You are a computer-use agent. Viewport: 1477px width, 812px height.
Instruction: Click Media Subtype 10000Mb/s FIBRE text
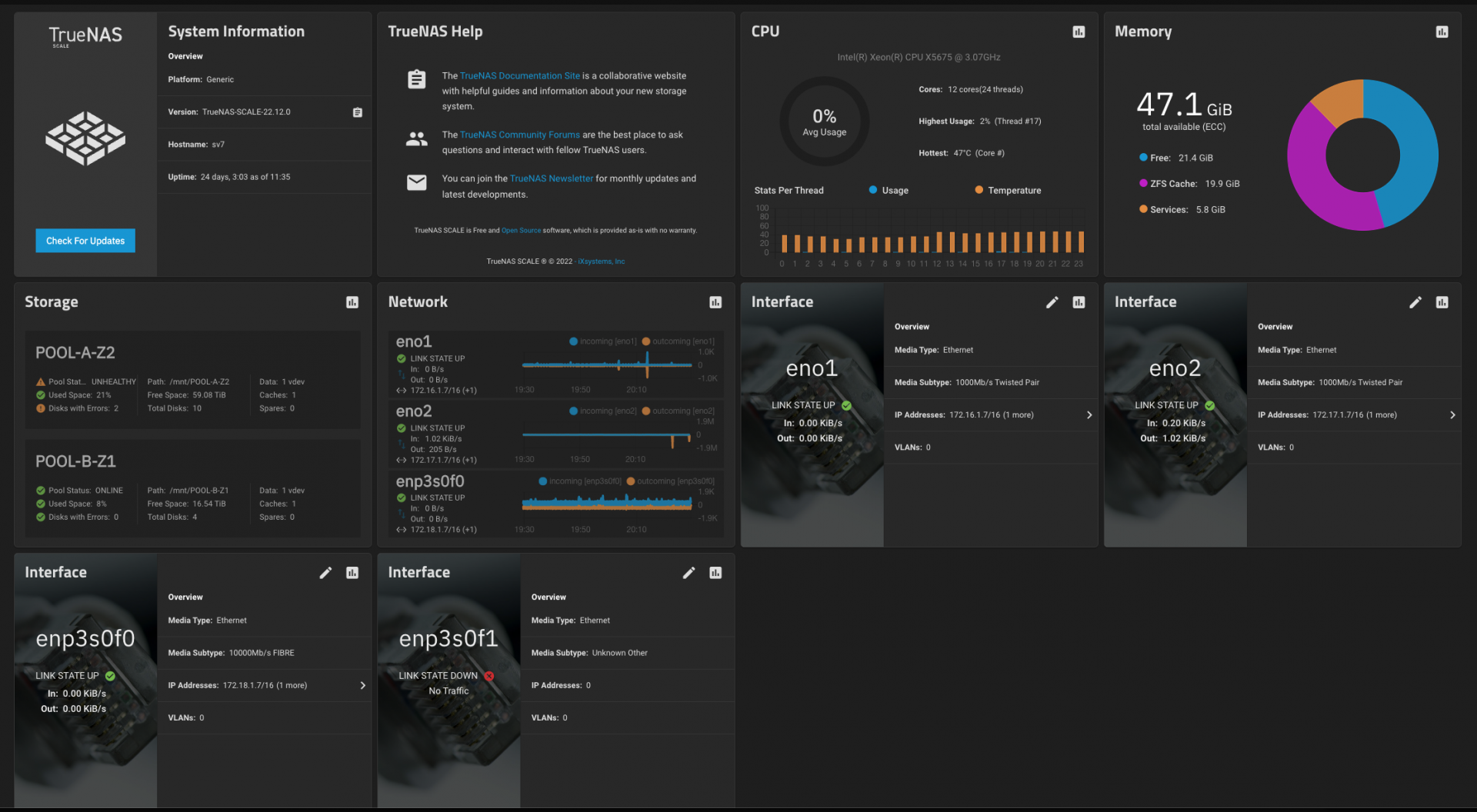pos(231,653)
